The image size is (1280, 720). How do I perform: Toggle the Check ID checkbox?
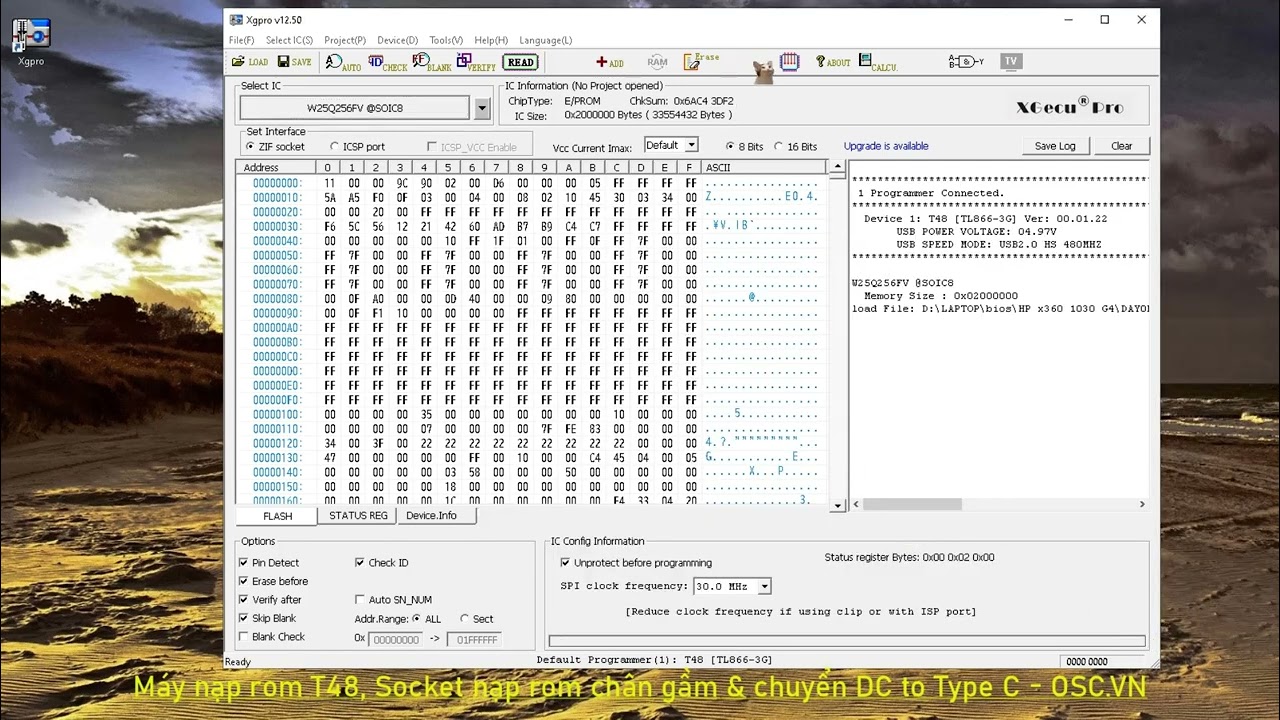[x=359, y=563]
